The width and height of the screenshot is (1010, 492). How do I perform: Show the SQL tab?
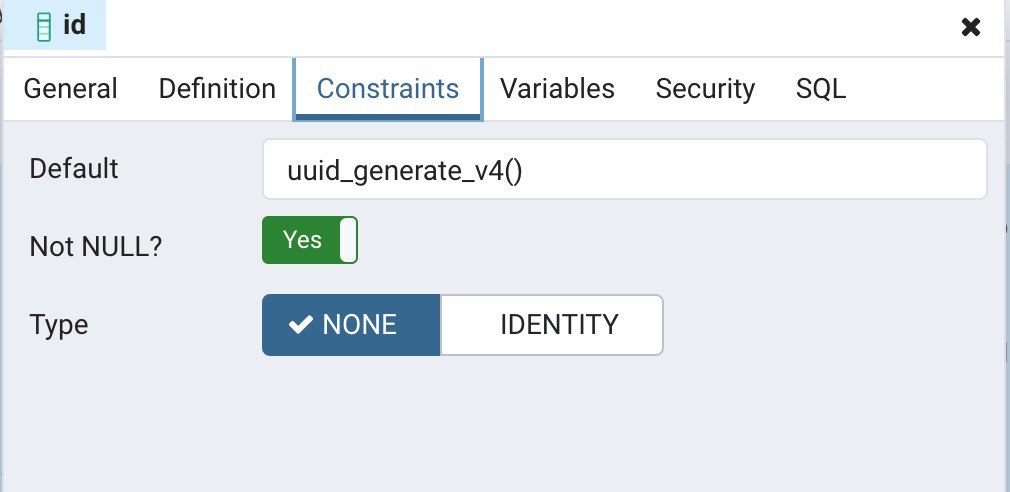pyautogui.click(x=821, y=89)
